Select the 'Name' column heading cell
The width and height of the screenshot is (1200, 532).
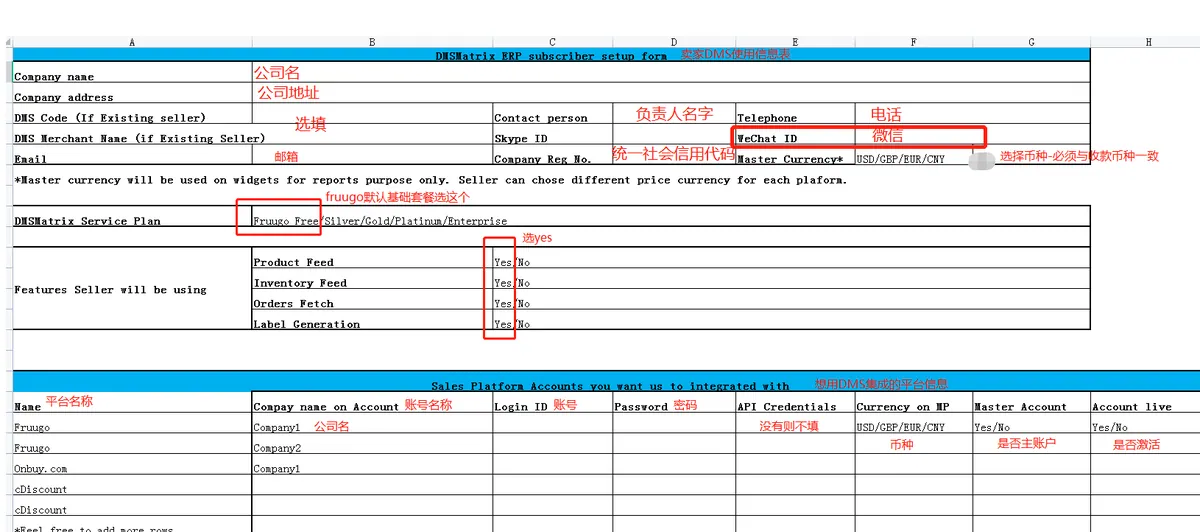(x=132, y=402)
